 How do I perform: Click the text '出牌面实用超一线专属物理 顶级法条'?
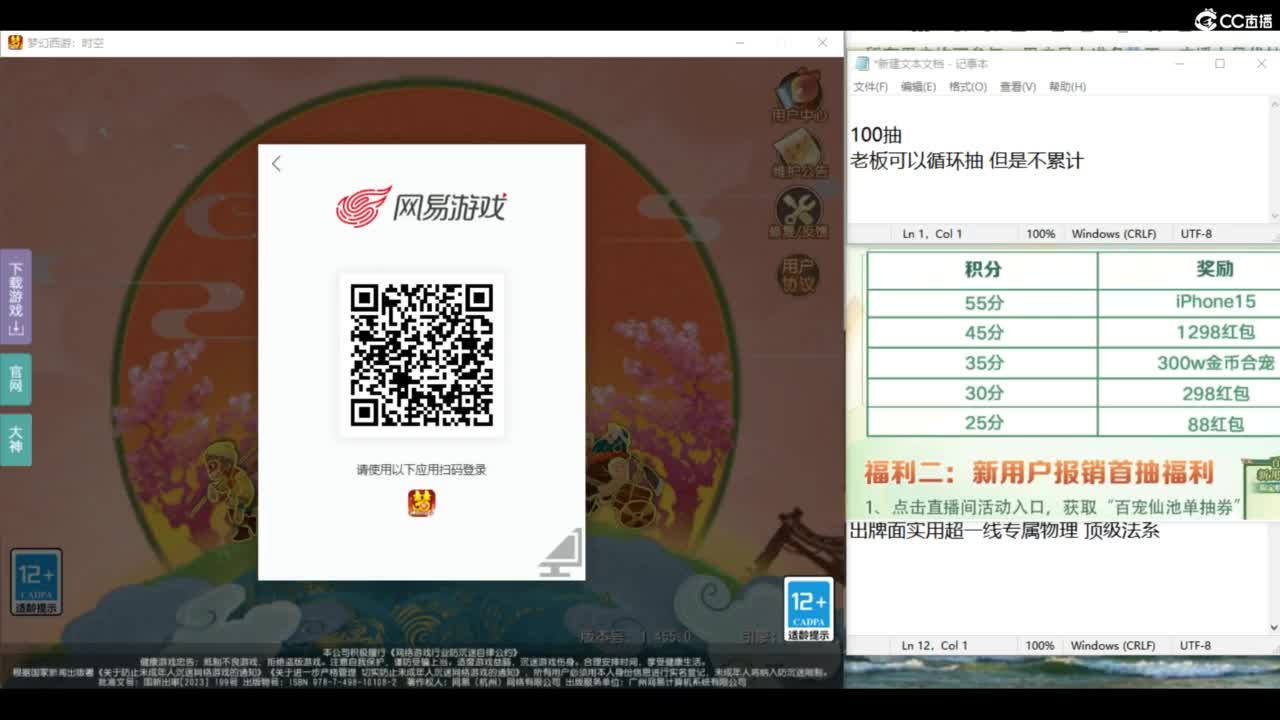point(1004,531)
